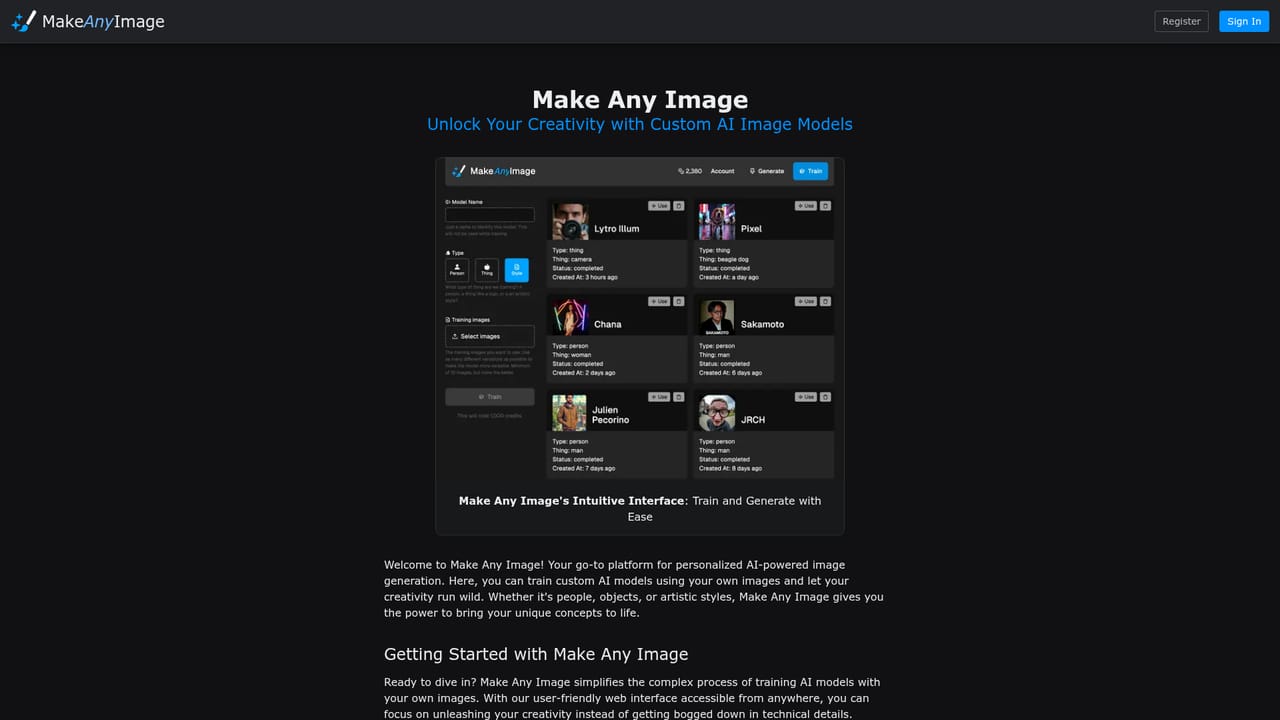Click the blue Train tab in the preview navbar
The width and height of the screenshot is (1280, 720).
[x=811, y=171]
